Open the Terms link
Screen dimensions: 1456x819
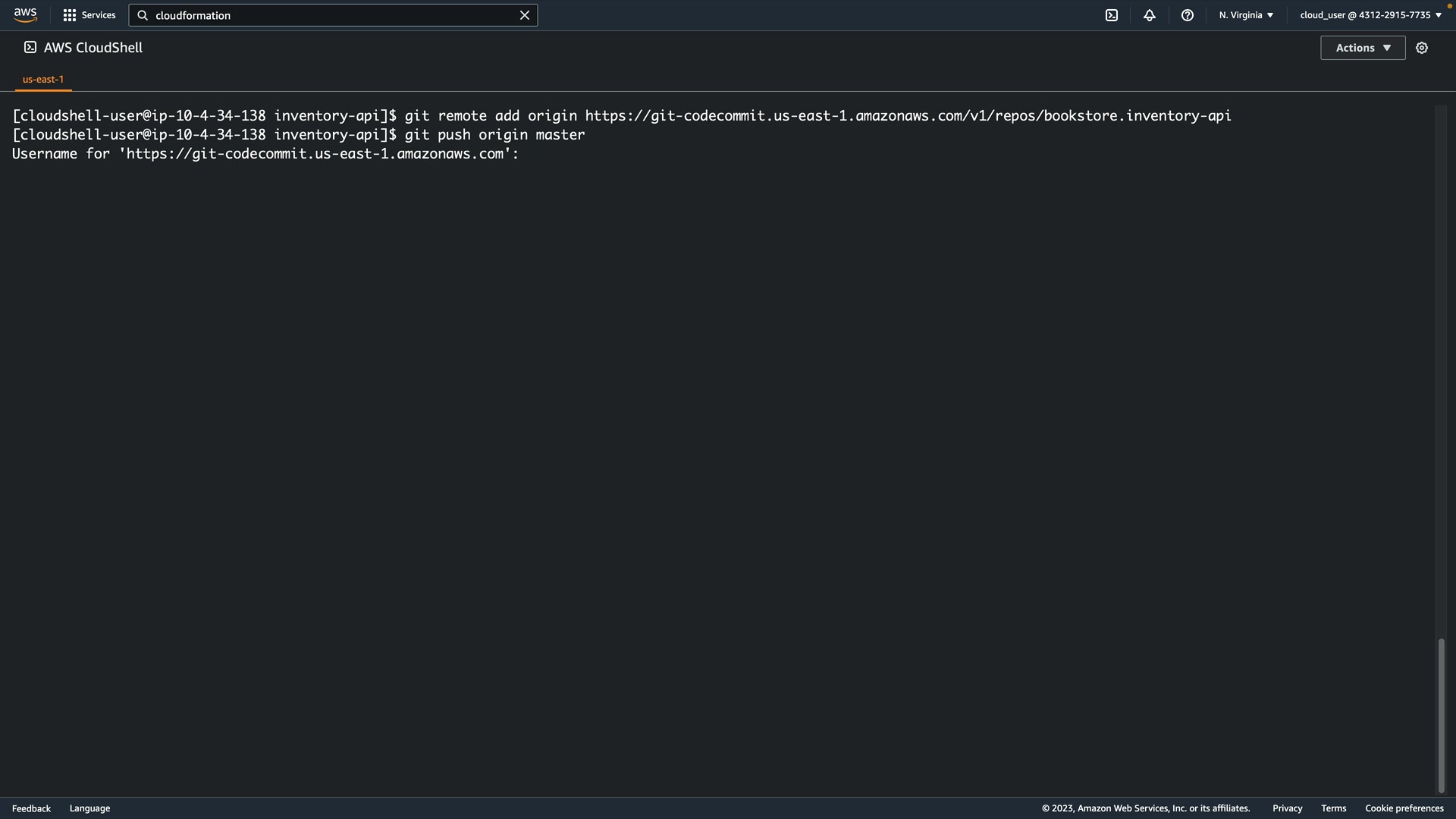click(x=1333, y=808)
